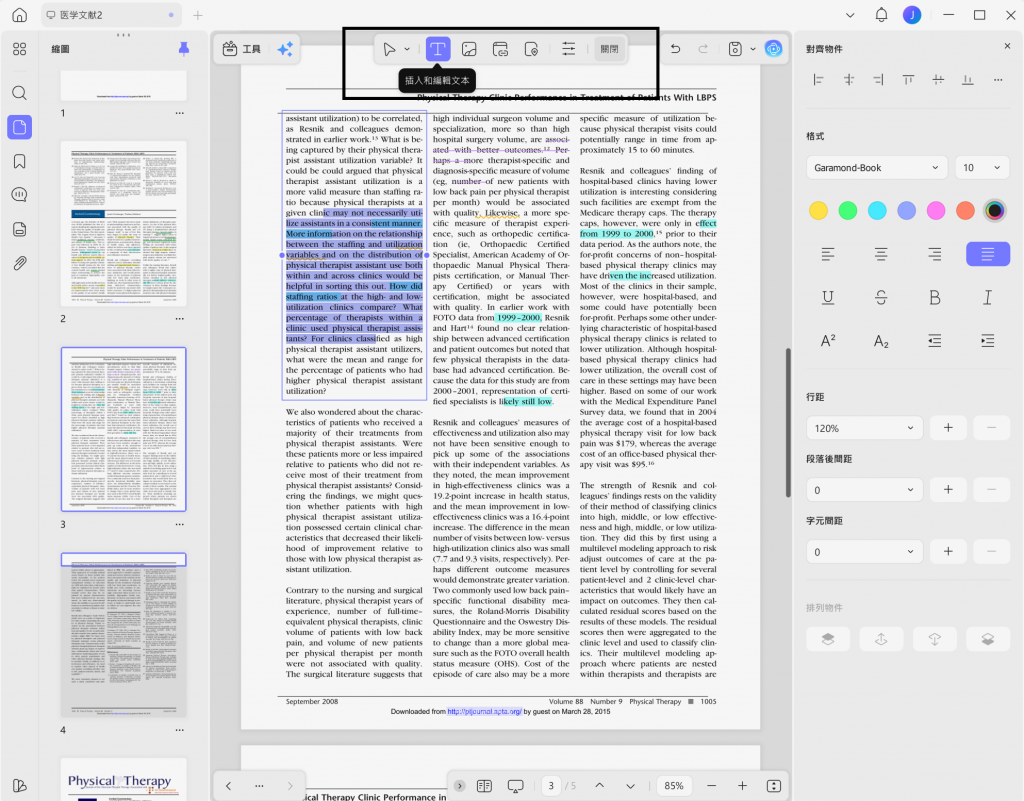Viewport: 1024px width, 801px height.
Task: Toggle underline formatting
Action: click(x=828, y=298)
